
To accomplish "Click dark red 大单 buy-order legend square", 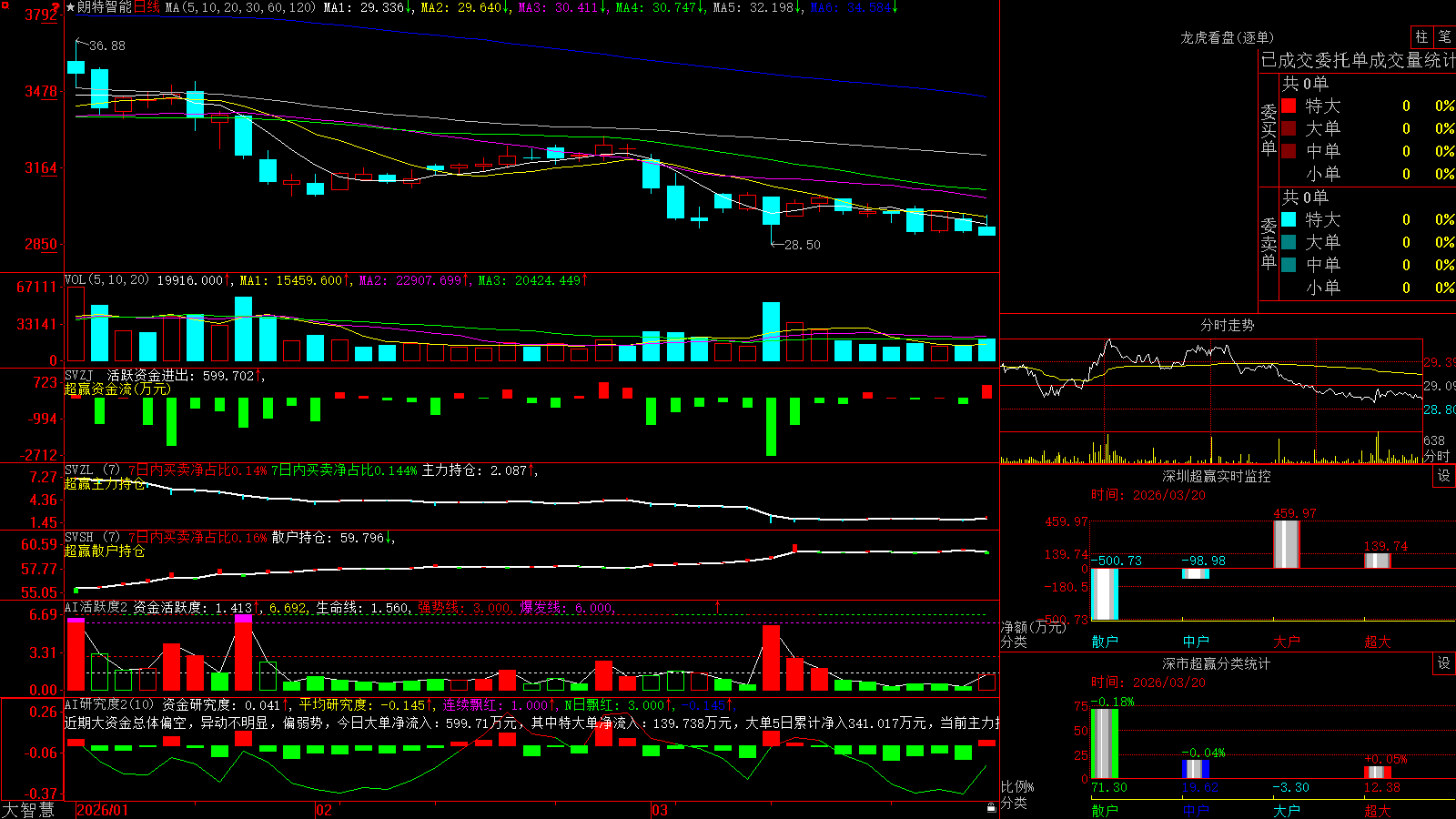I will [1289, 128].
